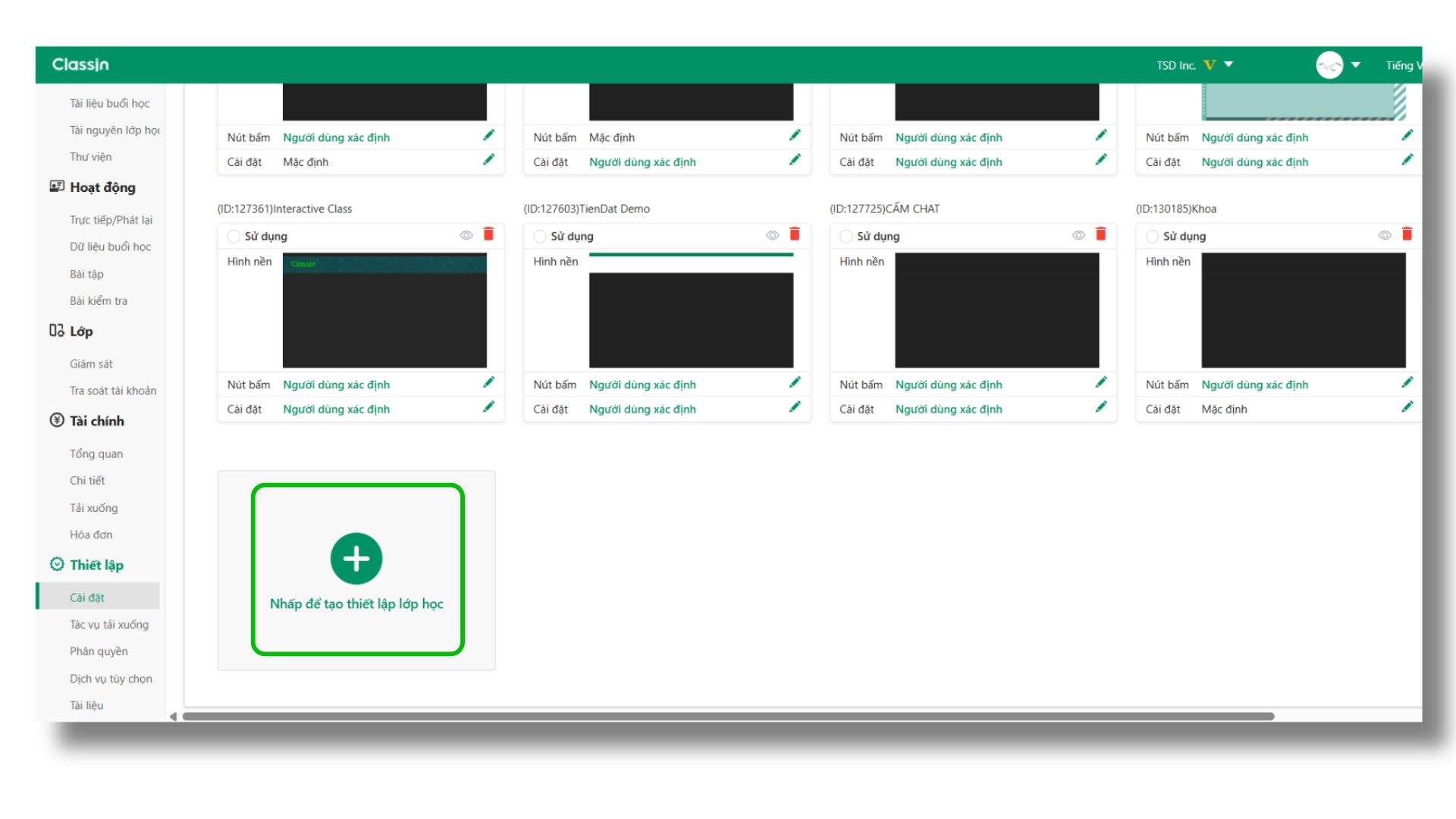This screenshot has width=1456, height=819.
Task: Click green plus to create classroom setting
Action: click(x=356, y=559)
